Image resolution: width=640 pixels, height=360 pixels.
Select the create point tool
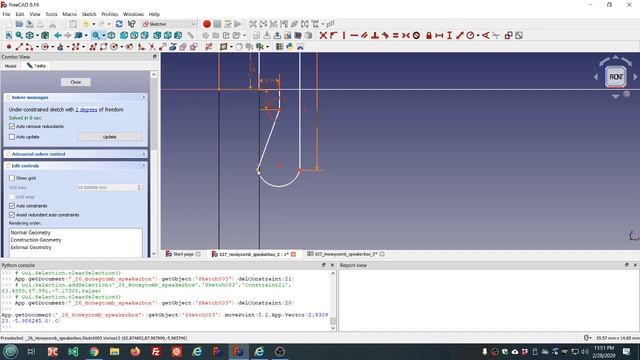[x=9, y=47]
